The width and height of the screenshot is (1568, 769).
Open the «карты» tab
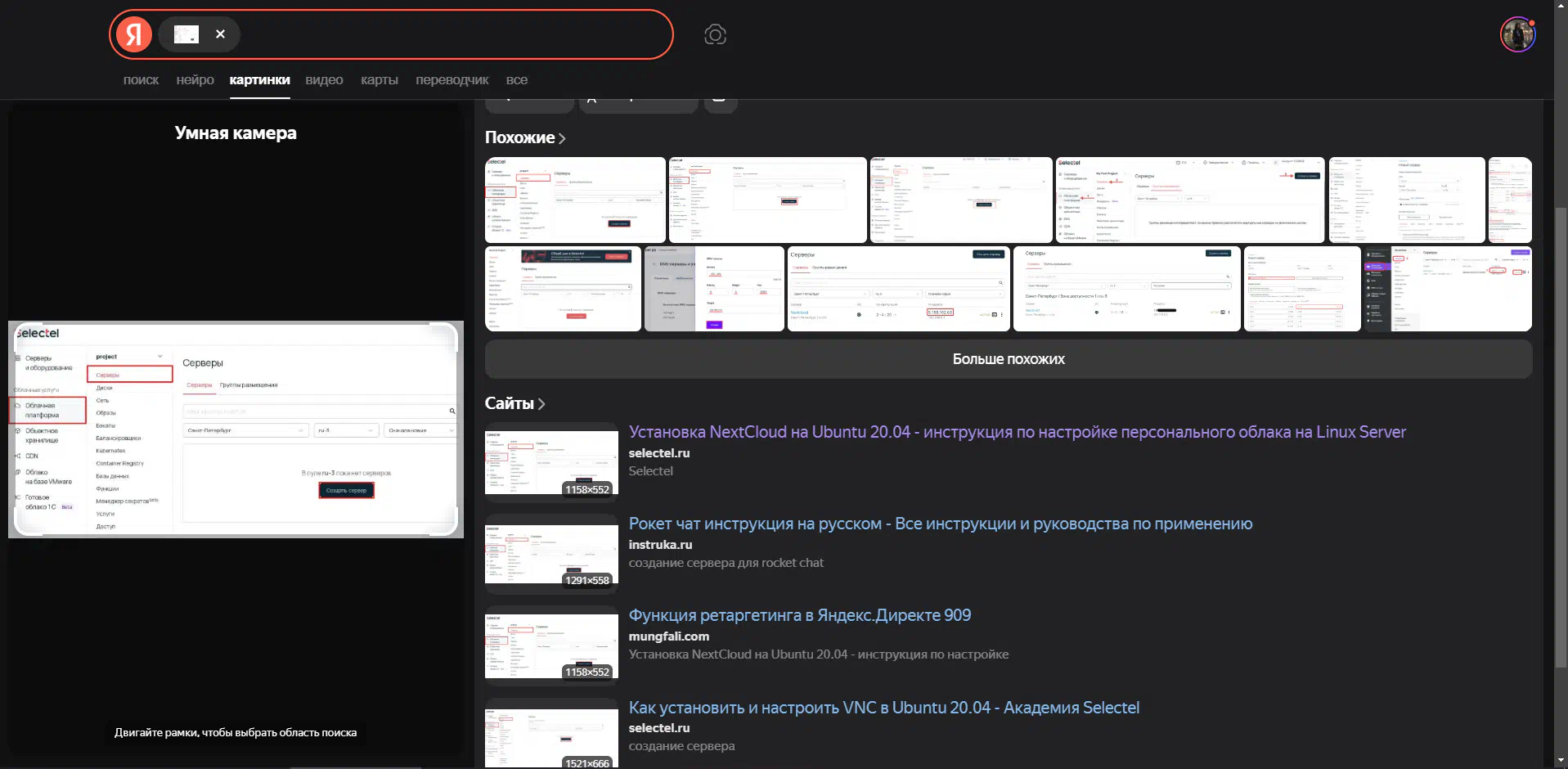380,80
